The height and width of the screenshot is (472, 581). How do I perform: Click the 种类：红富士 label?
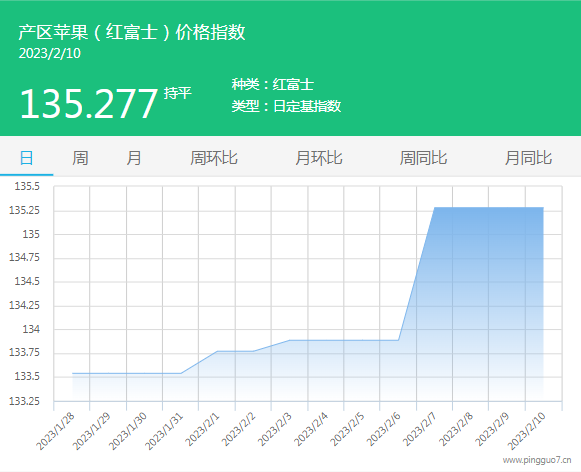coord(273,84)
